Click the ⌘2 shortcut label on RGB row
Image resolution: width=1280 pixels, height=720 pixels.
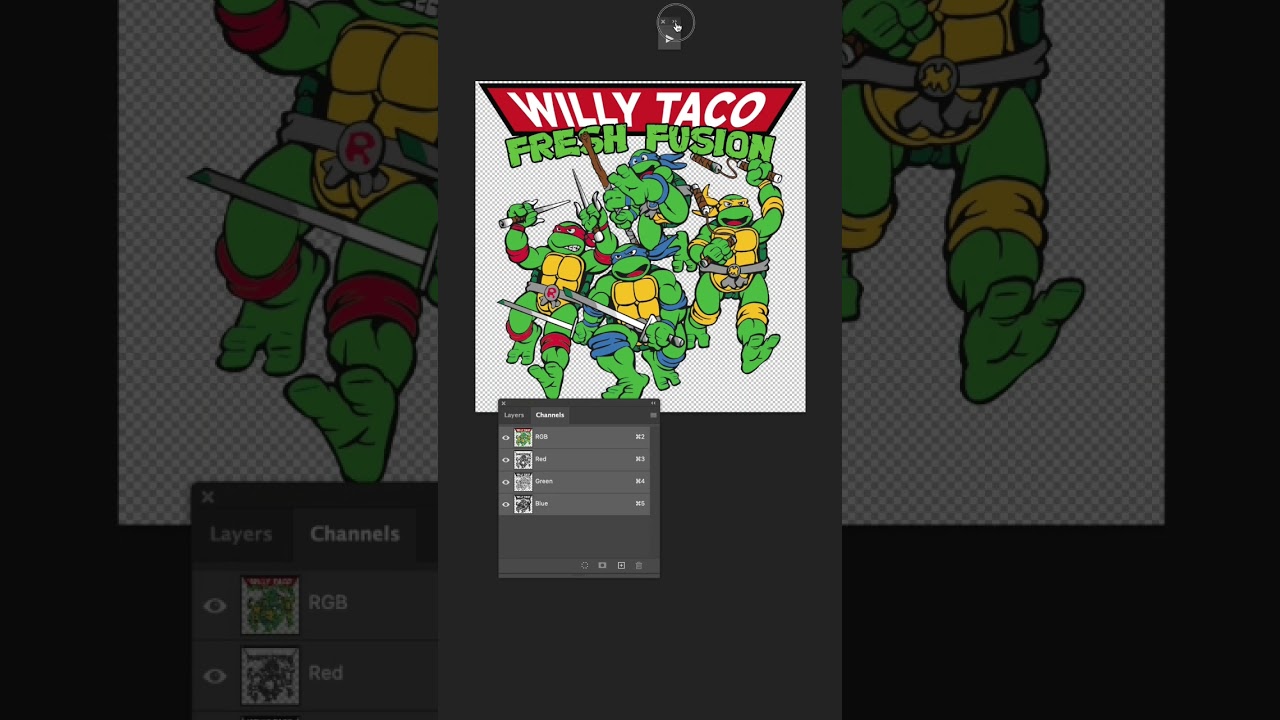click(x=640, y=437)
